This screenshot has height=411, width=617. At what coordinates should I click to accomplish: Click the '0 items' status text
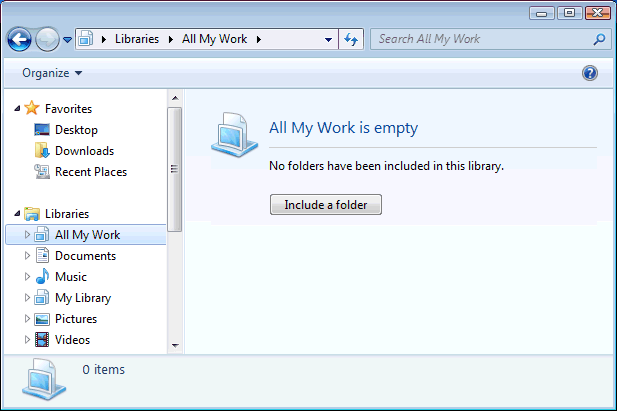point(103,370)
